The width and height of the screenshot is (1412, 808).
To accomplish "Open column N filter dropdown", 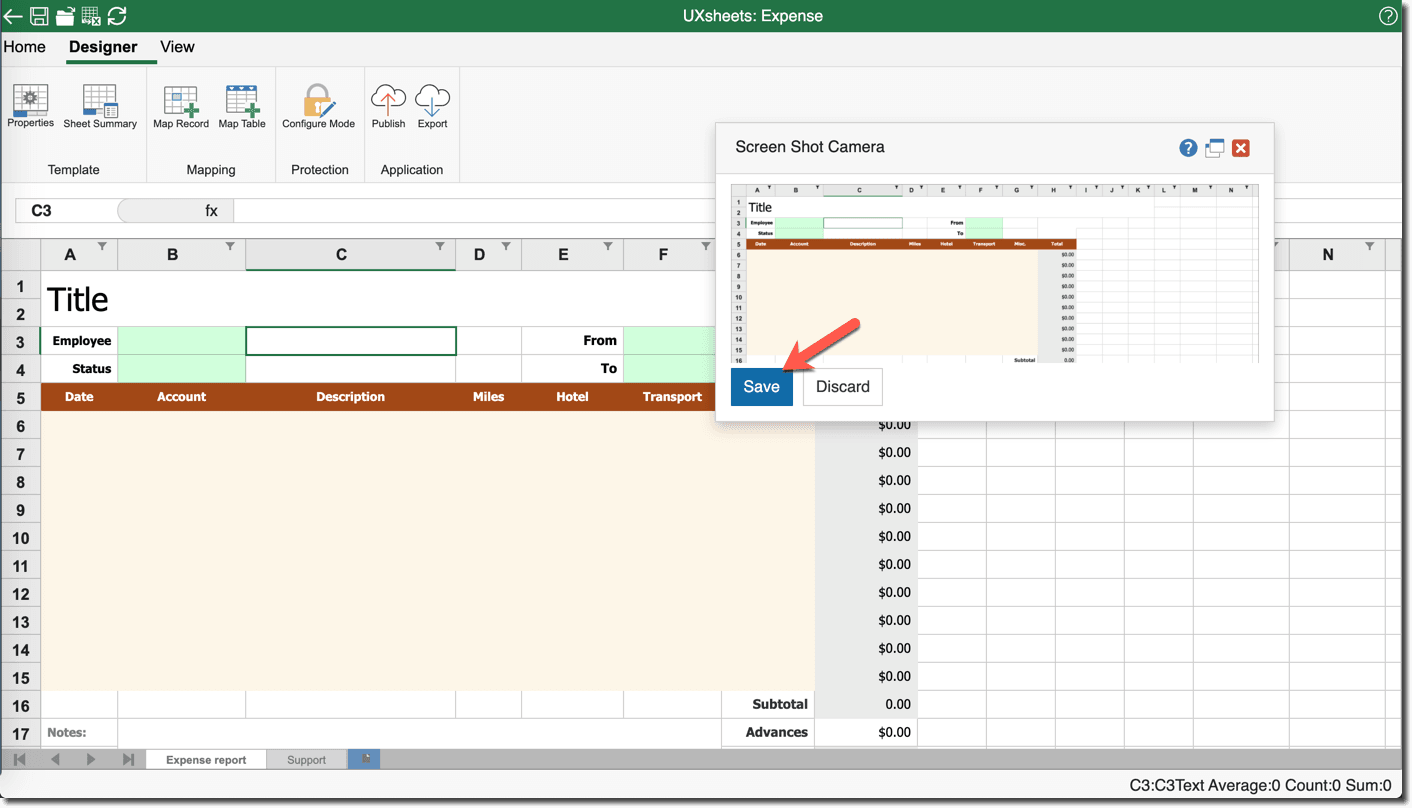I will tap(1370, 247).
